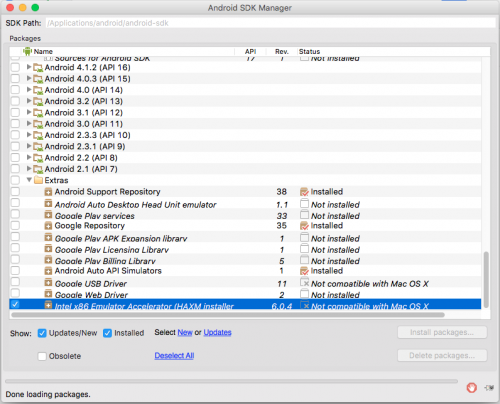Click the red stop icon in status bar
Screen dimensions: 500x404
tap(471, 388)
